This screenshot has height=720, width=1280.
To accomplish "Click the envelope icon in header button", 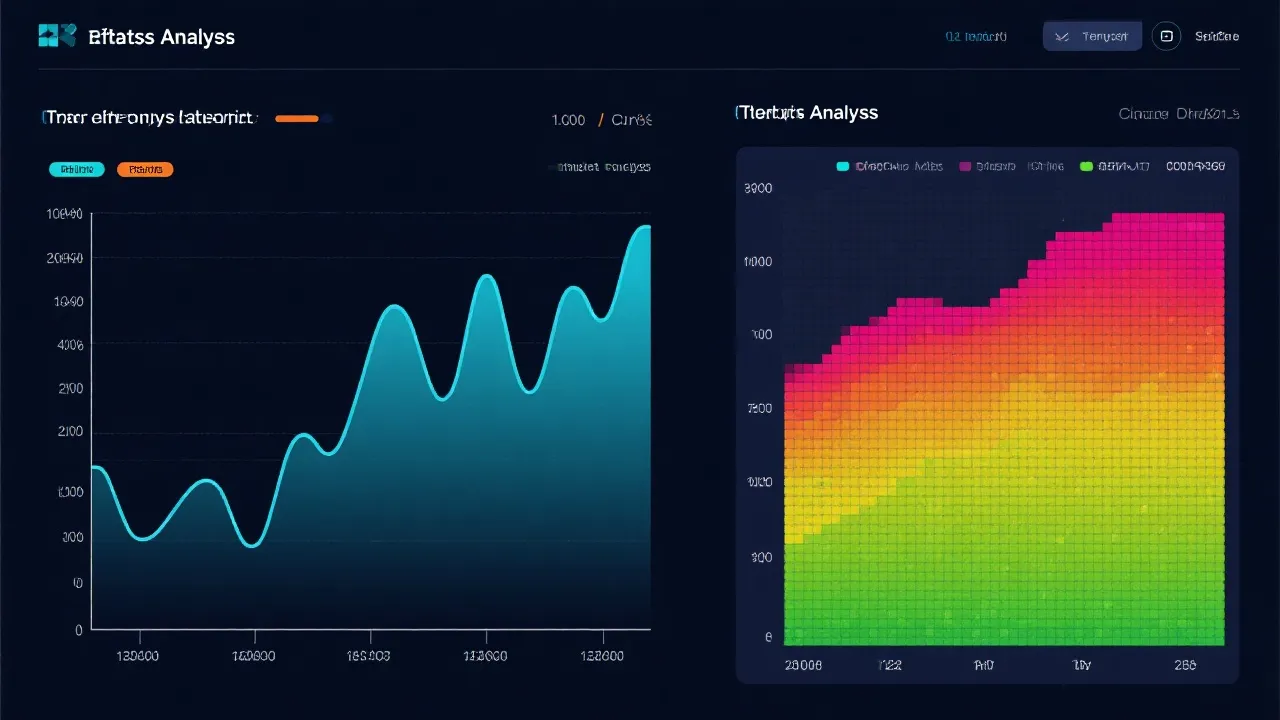I will [x=1062, y=37].
